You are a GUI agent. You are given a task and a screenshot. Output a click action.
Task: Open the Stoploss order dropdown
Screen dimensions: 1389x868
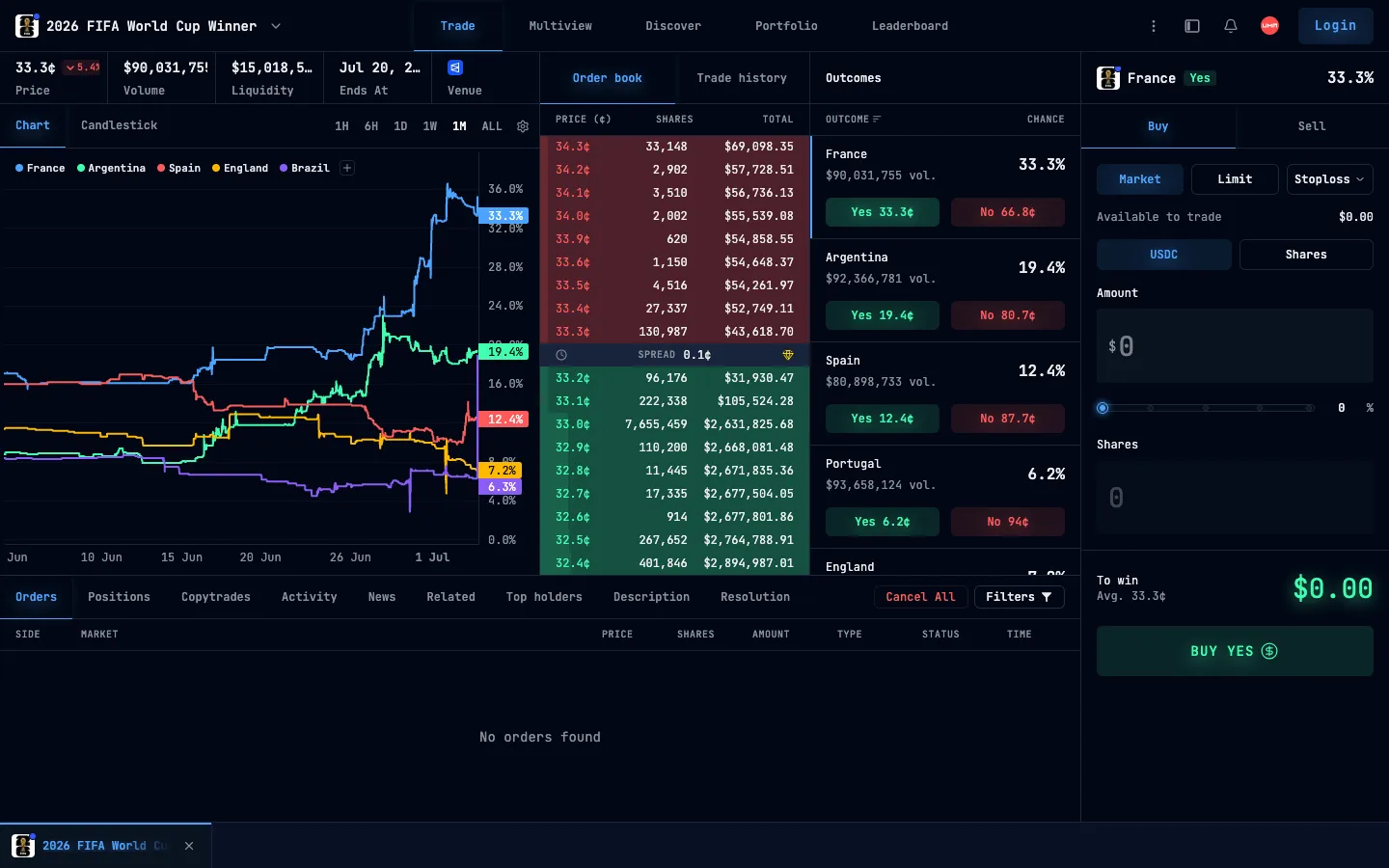coord(1330,179)
